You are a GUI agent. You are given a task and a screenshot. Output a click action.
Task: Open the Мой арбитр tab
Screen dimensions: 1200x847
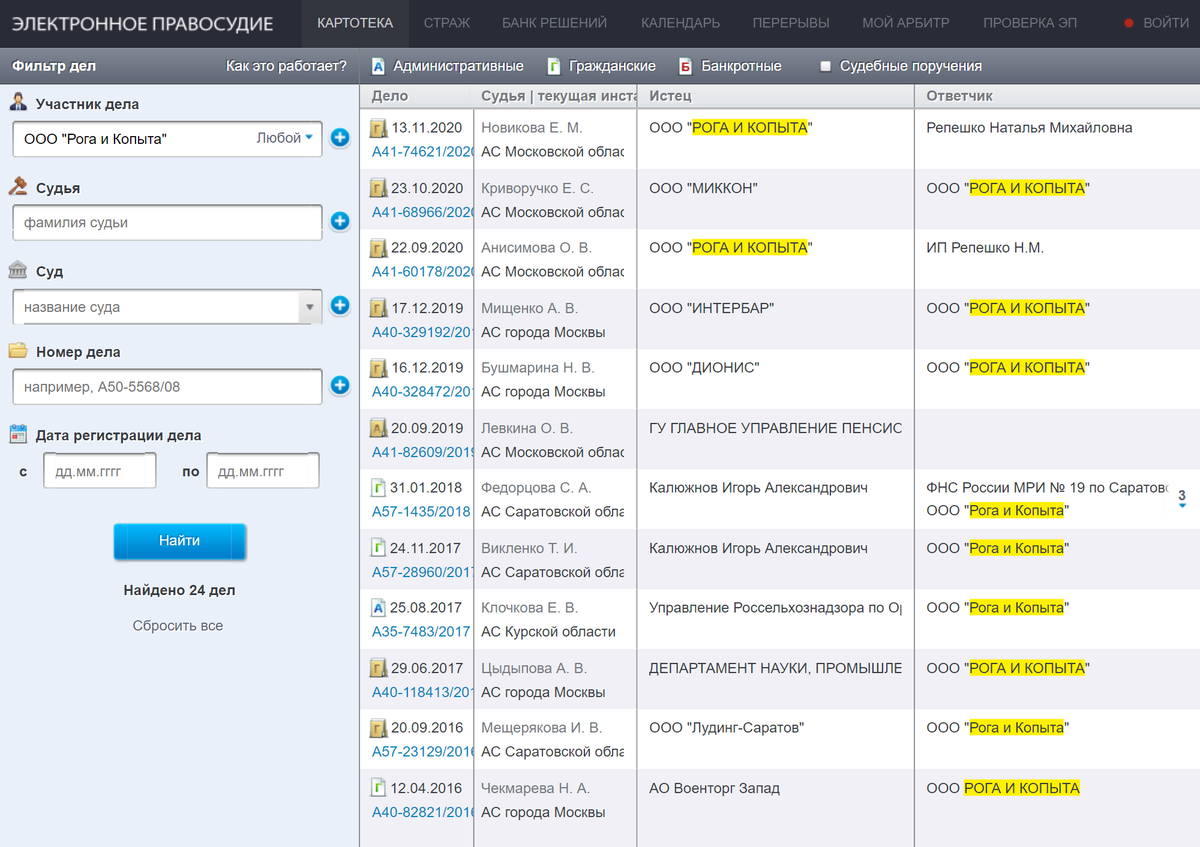[x=906, y=23]
